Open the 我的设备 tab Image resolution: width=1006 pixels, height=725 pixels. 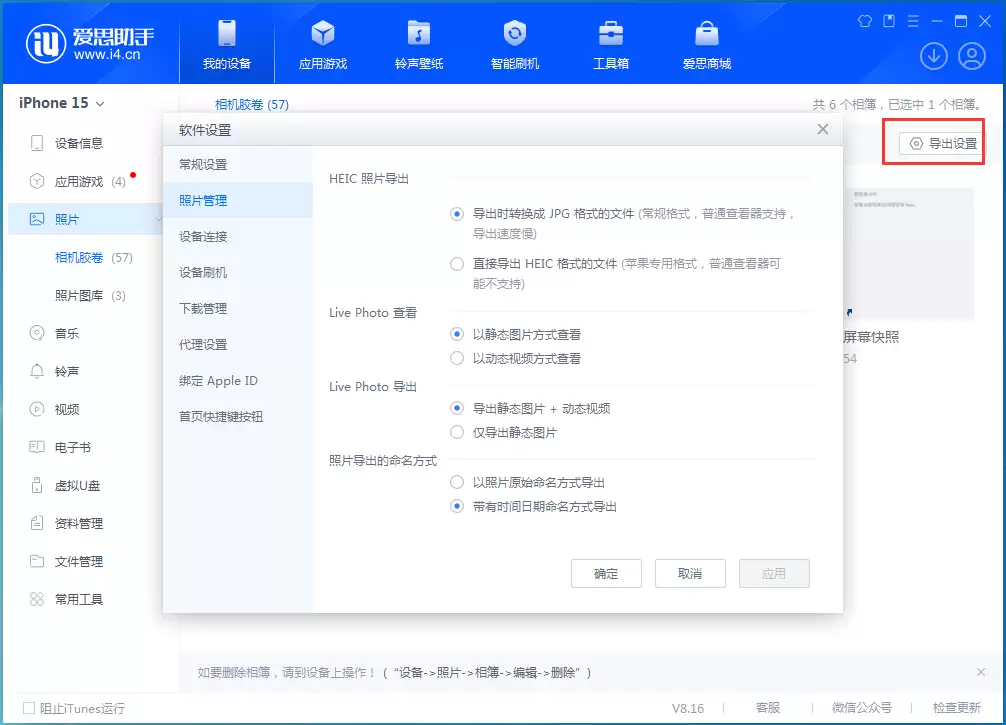tap(226, 44)
